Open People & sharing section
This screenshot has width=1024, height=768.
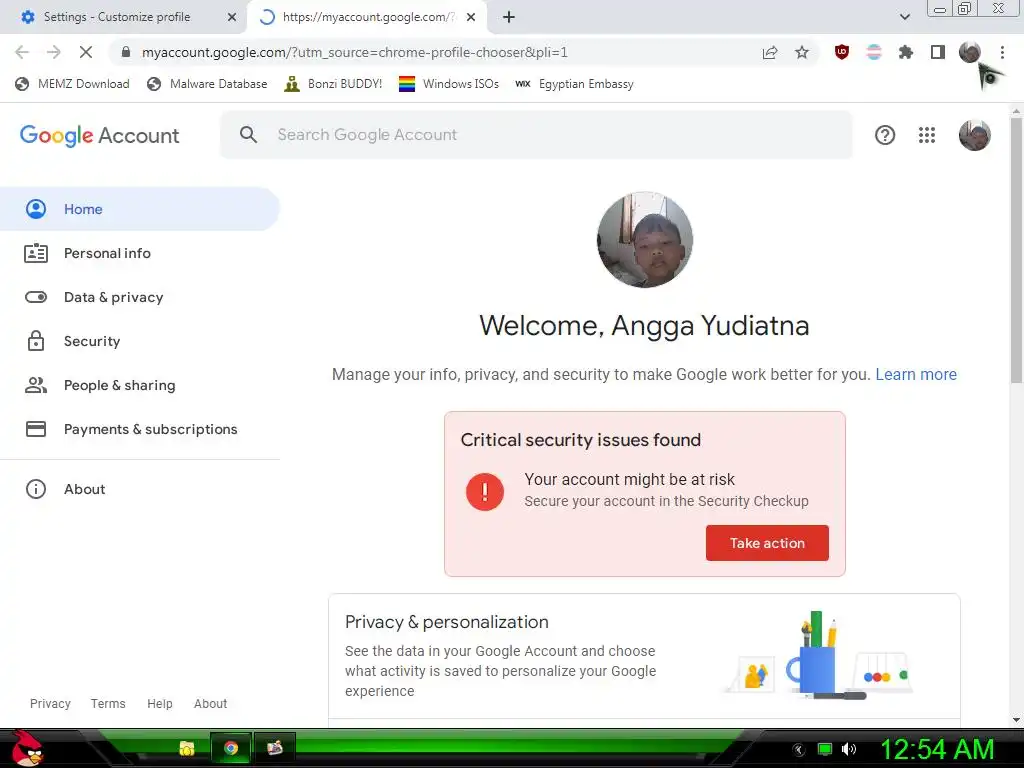[139, 385]
